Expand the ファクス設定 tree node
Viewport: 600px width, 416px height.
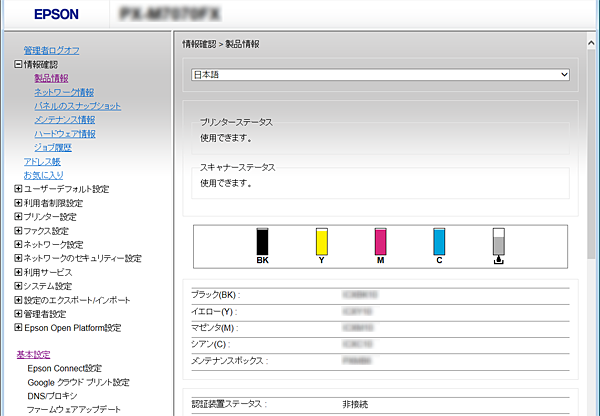click(18, 231)
